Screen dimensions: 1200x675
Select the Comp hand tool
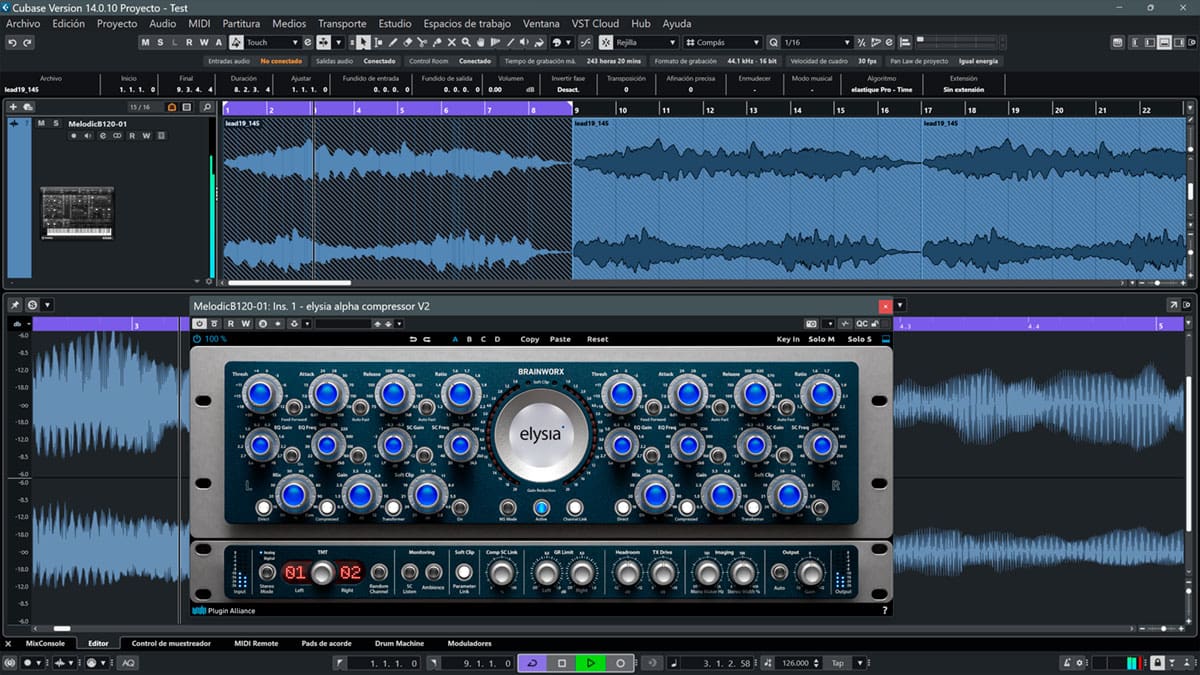tap(482, 42)
